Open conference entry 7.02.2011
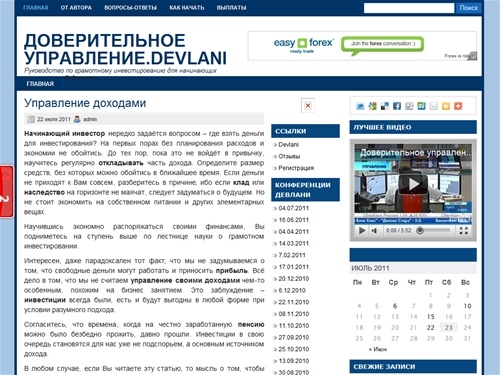 [292, 255]
